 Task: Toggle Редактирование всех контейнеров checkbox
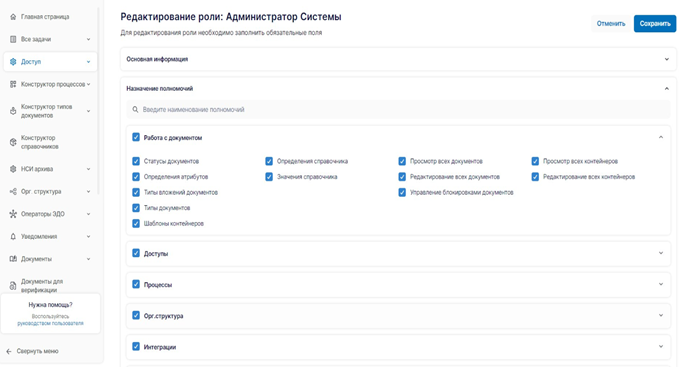click(535, 177)
